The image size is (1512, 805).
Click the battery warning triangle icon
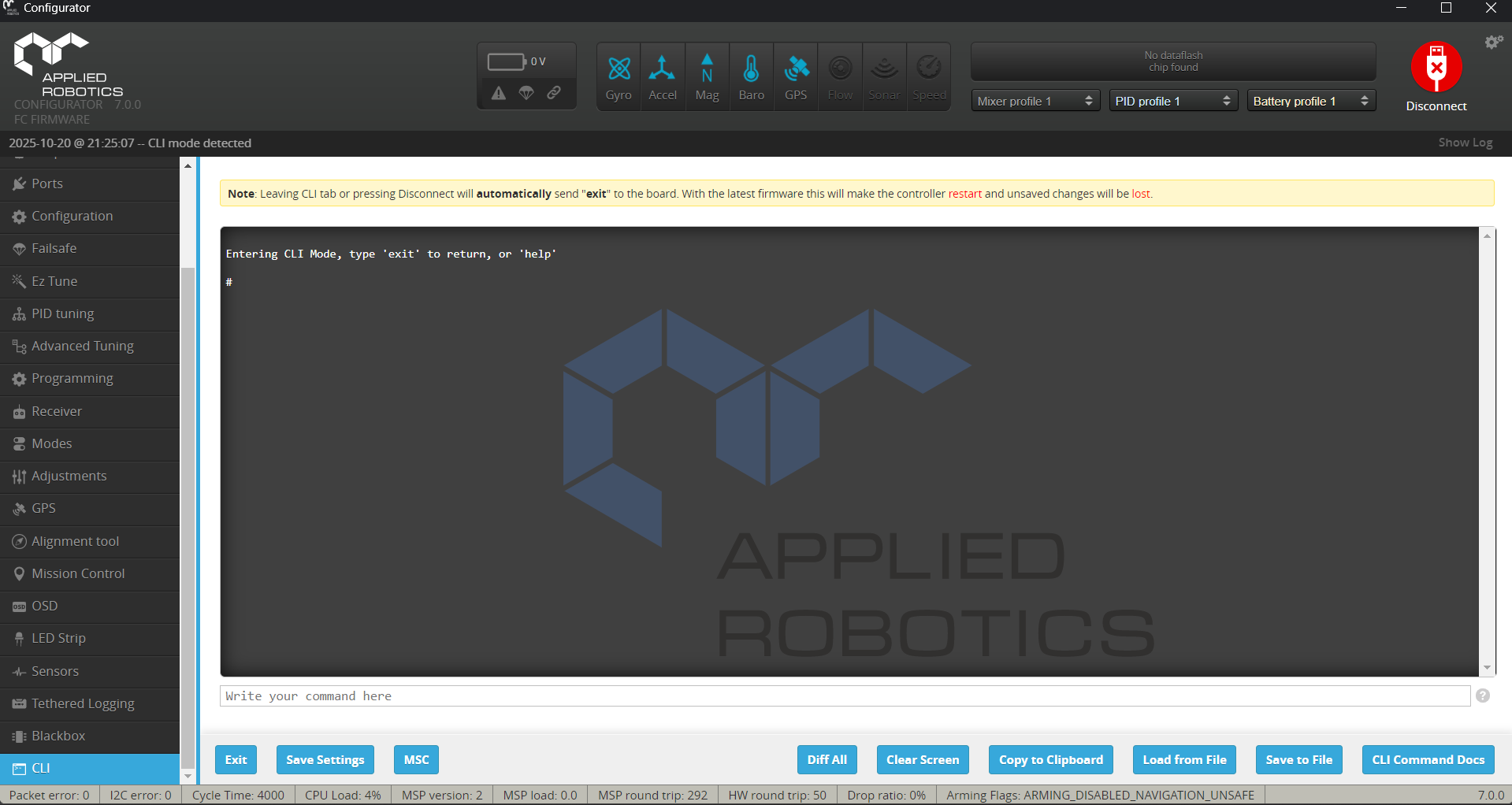(499, 93)
